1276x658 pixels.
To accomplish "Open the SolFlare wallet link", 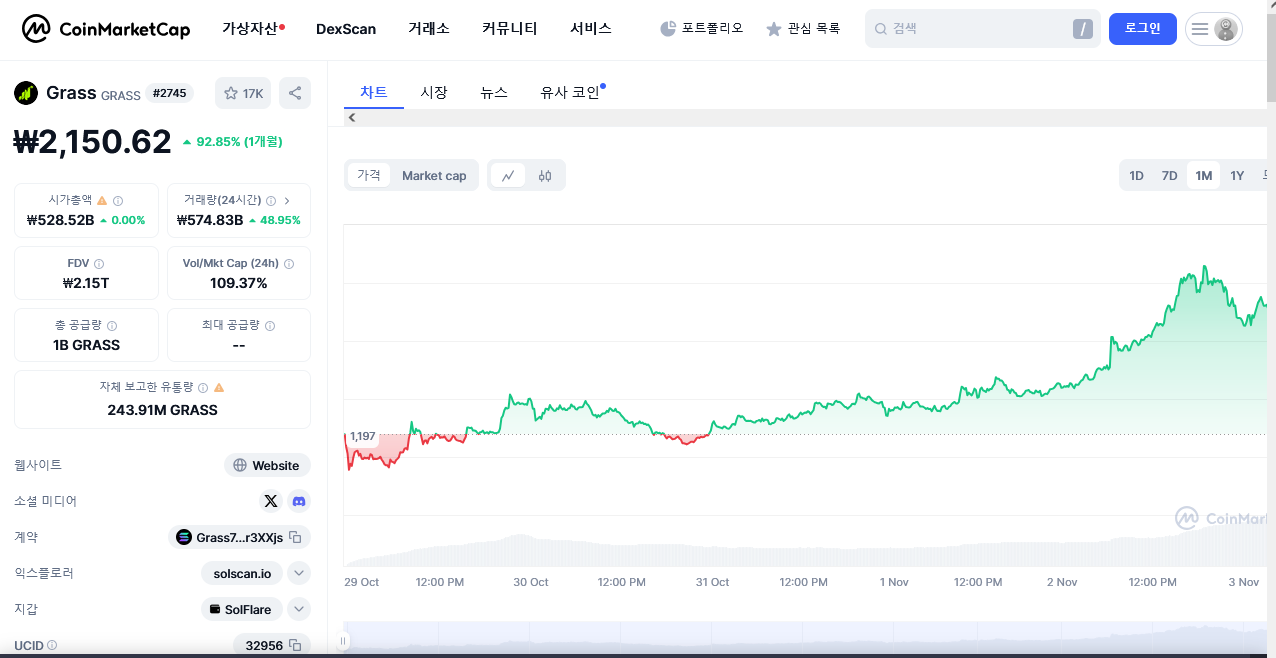I will [x=241, y=609].
